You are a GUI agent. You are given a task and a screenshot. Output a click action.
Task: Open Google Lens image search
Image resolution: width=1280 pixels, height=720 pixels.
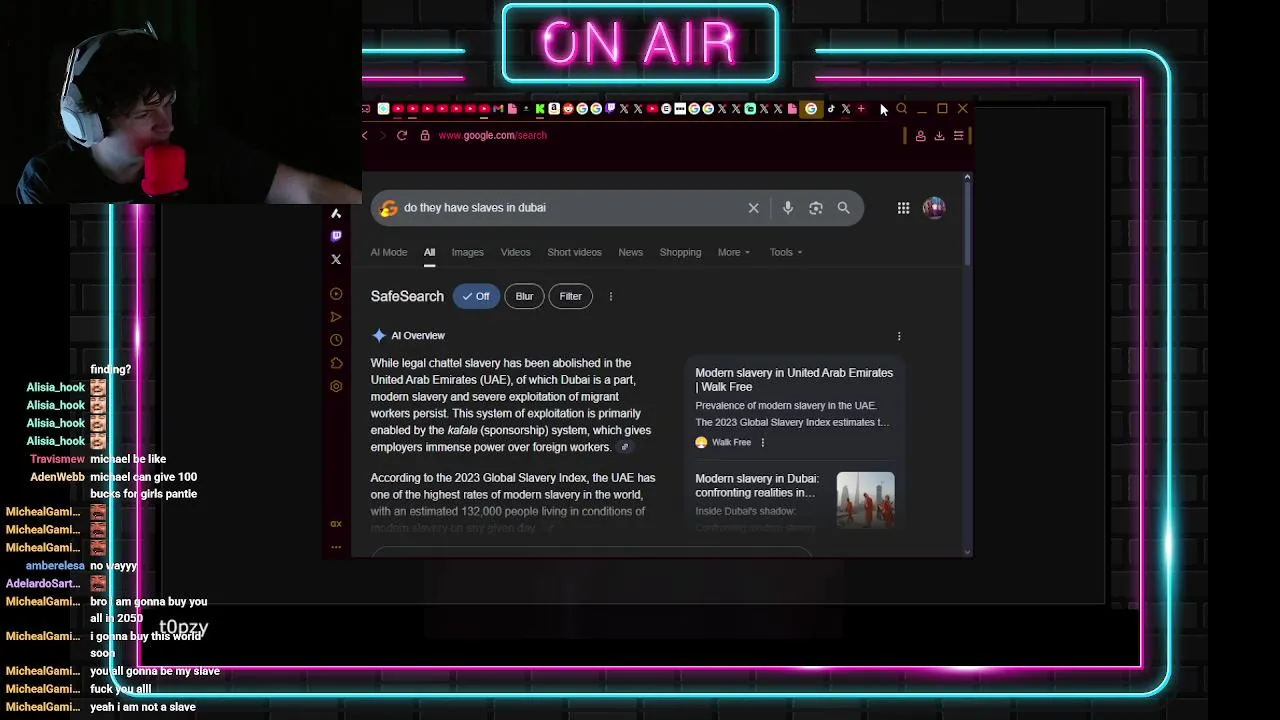click(816, 208)
